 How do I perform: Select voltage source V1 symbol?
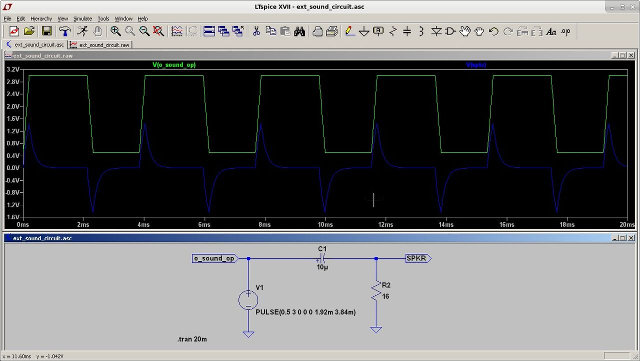point(248,300)
